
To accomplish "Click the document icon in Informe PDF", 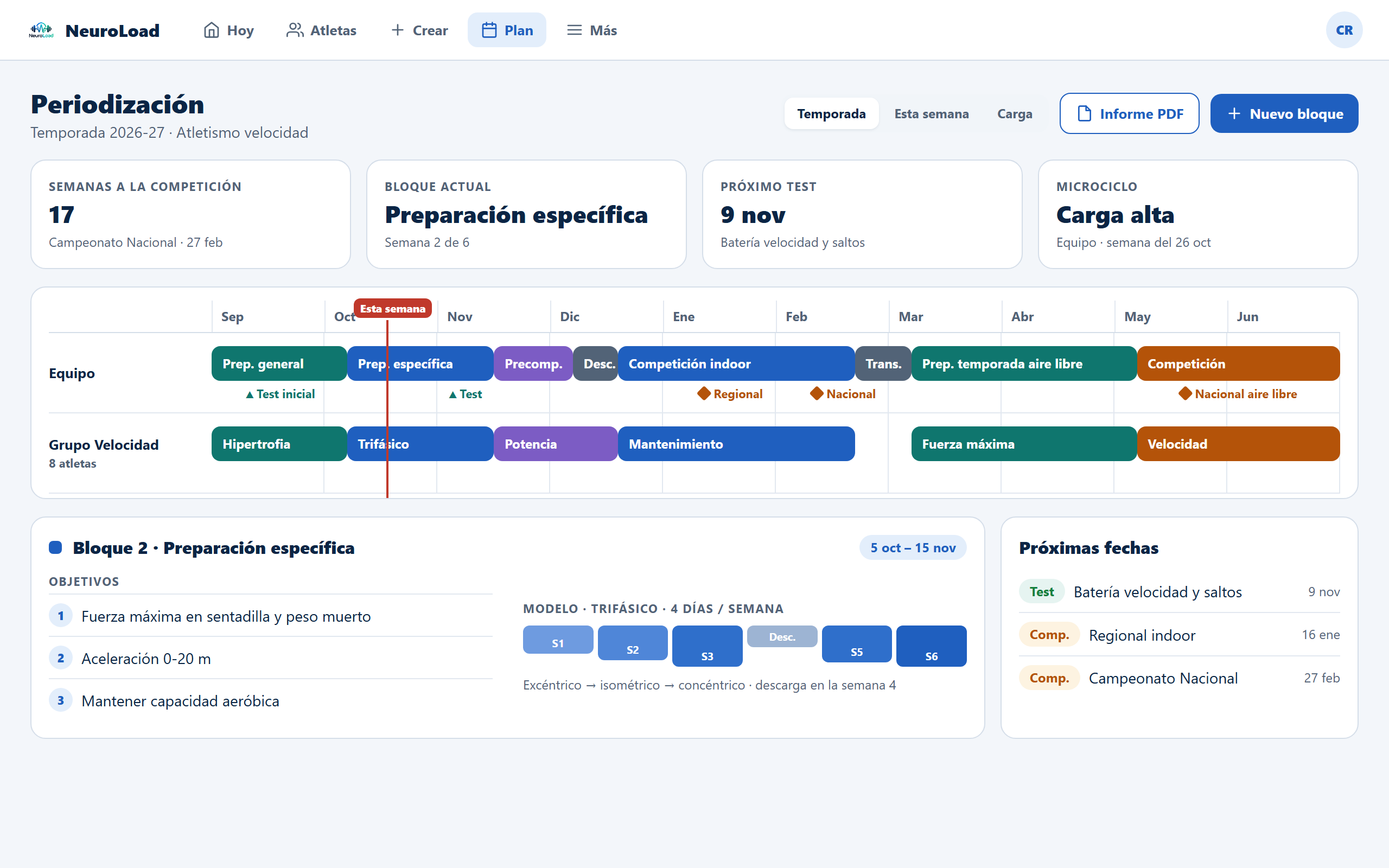I will pyautogui.click(x=1084, y=114).
